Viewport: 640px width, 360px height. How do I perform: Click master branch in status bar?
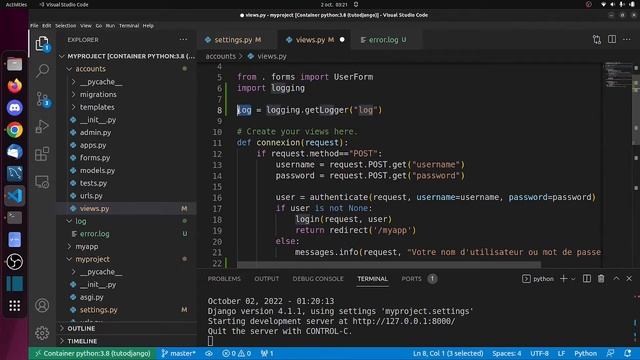178,353
